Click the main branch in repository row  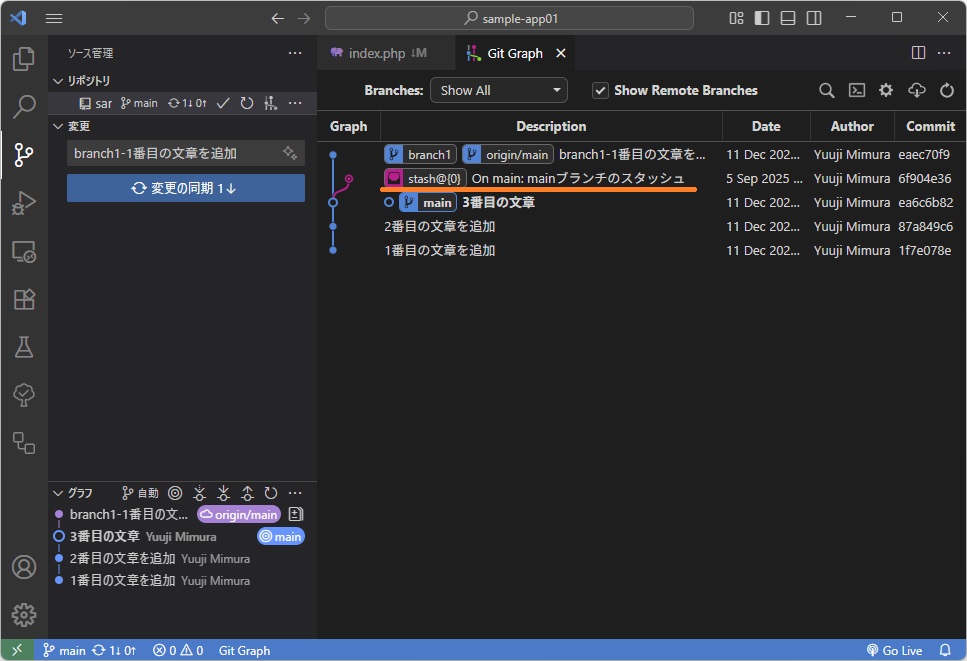(139, 103)
